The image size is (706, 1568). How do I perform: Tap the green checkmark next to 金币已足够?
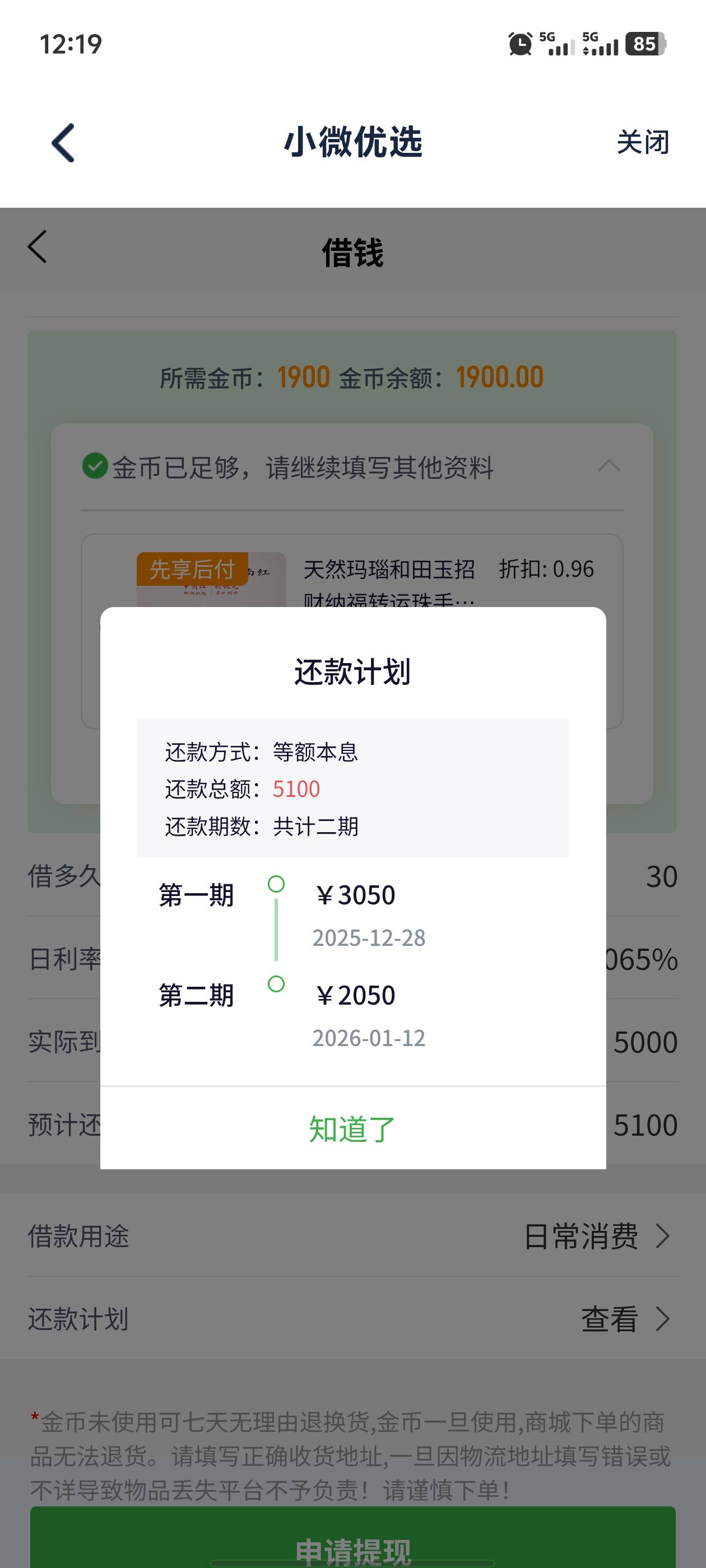coord(95,466)
